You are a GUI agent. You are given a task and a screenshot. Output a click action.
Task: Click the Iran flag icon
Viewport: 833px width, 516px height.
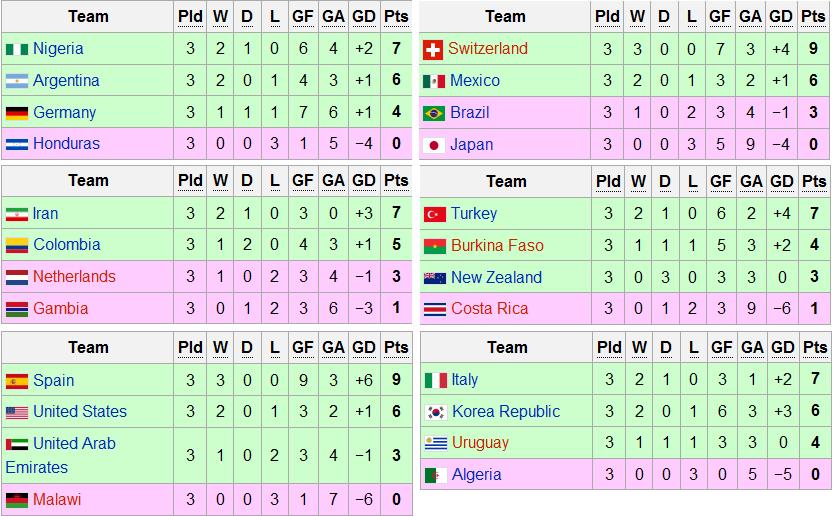click(x=16, y=214)
